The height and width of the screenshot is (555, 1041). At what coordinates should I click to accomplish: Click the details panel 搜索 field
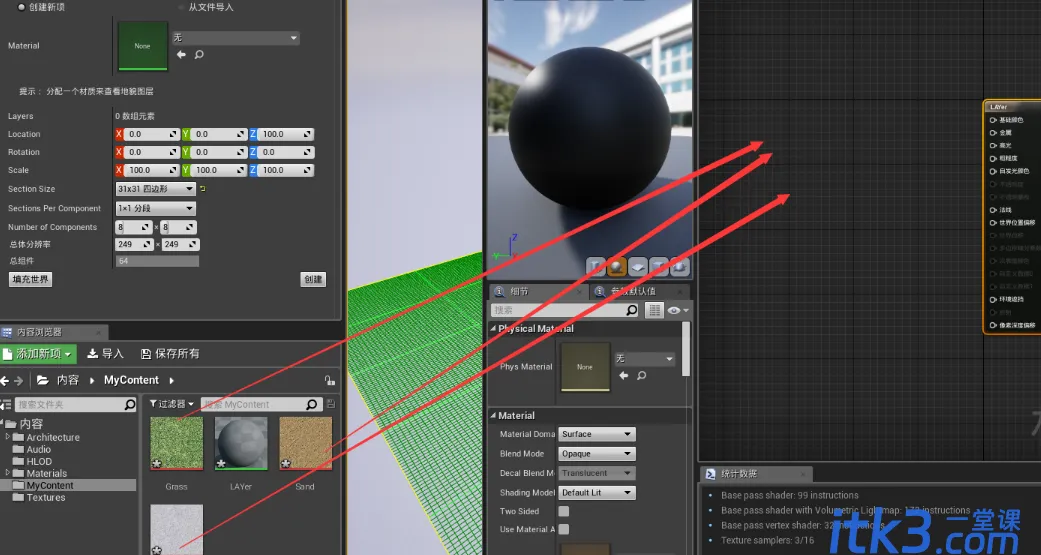pyautogui.click(x=565, y=310)
